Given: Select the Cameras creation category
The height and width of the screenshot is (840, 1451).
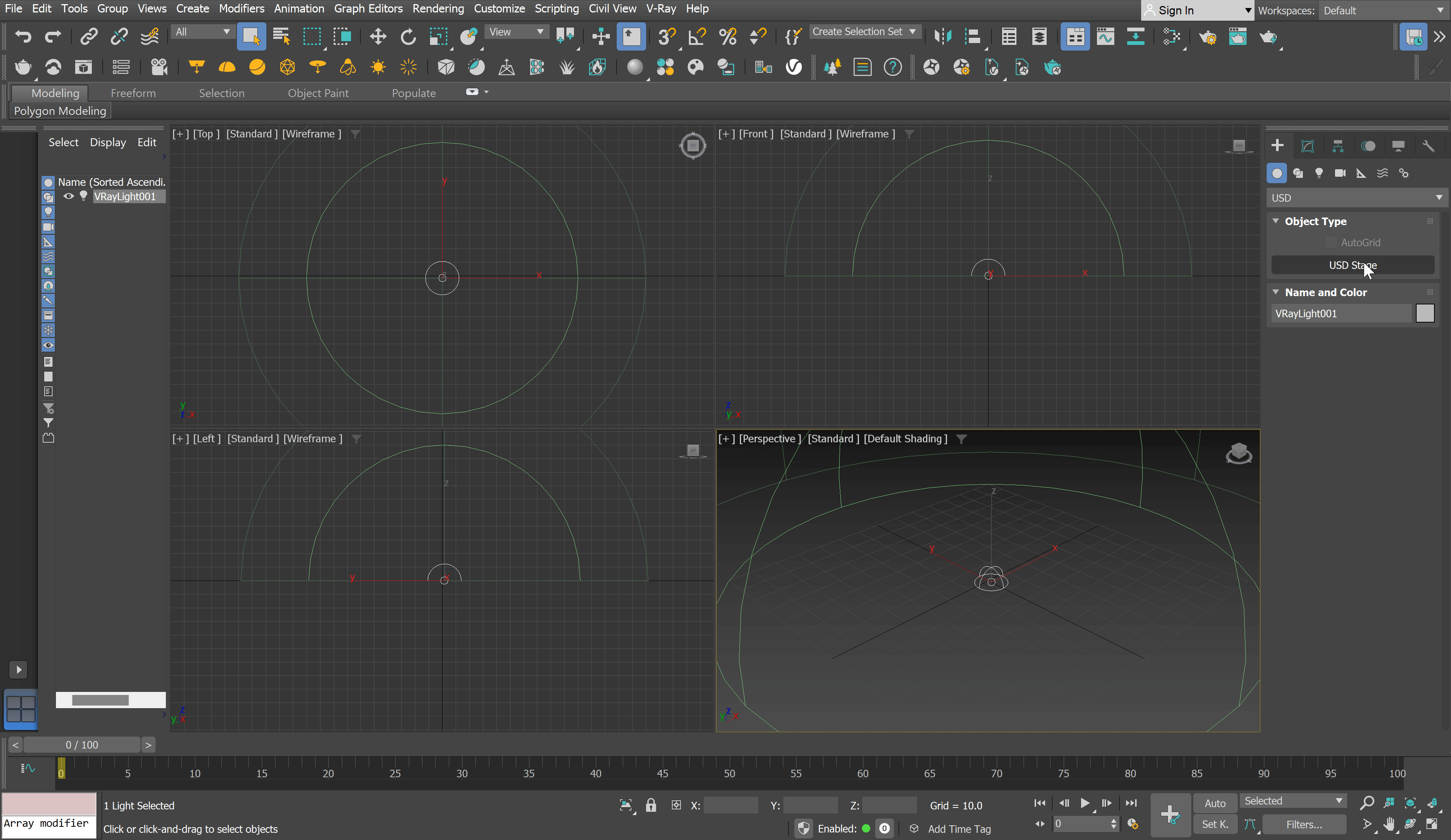Looking at the screenshot, I should pyautogui.click(x=1340, y=173).
